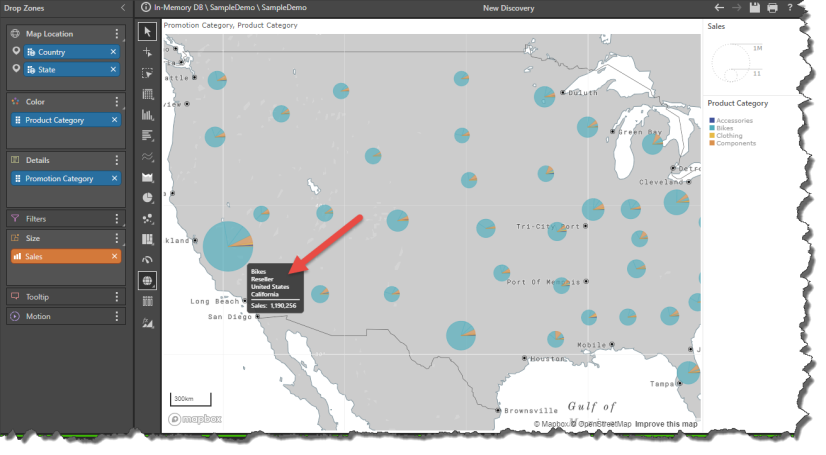This screenshot has width=826, height=455.
Task: Select the globe map visualization icon
Action: (x=147, y=281)
